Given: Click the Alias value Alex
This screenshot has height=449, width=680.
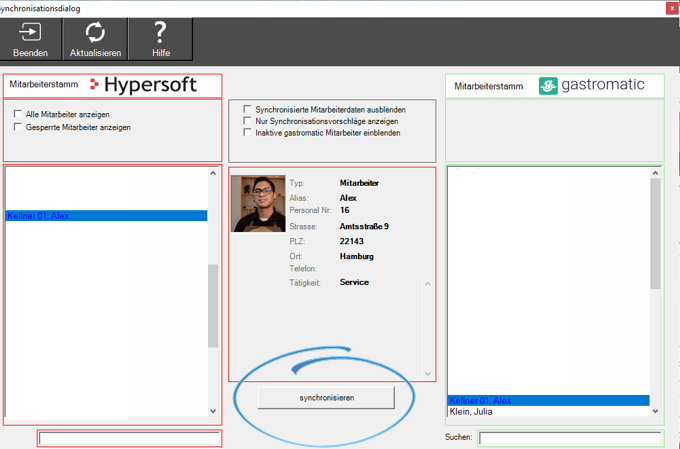Looking at the screenshot, I should pyautogui.click(x=348, y=198).
